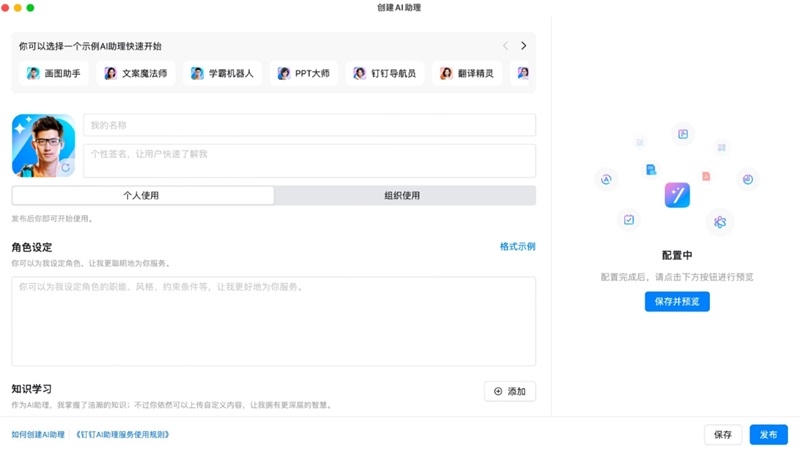This screenshot has height=450, width=800.
Task: Change the assistant avatar image
Action: tap(43, 145)
